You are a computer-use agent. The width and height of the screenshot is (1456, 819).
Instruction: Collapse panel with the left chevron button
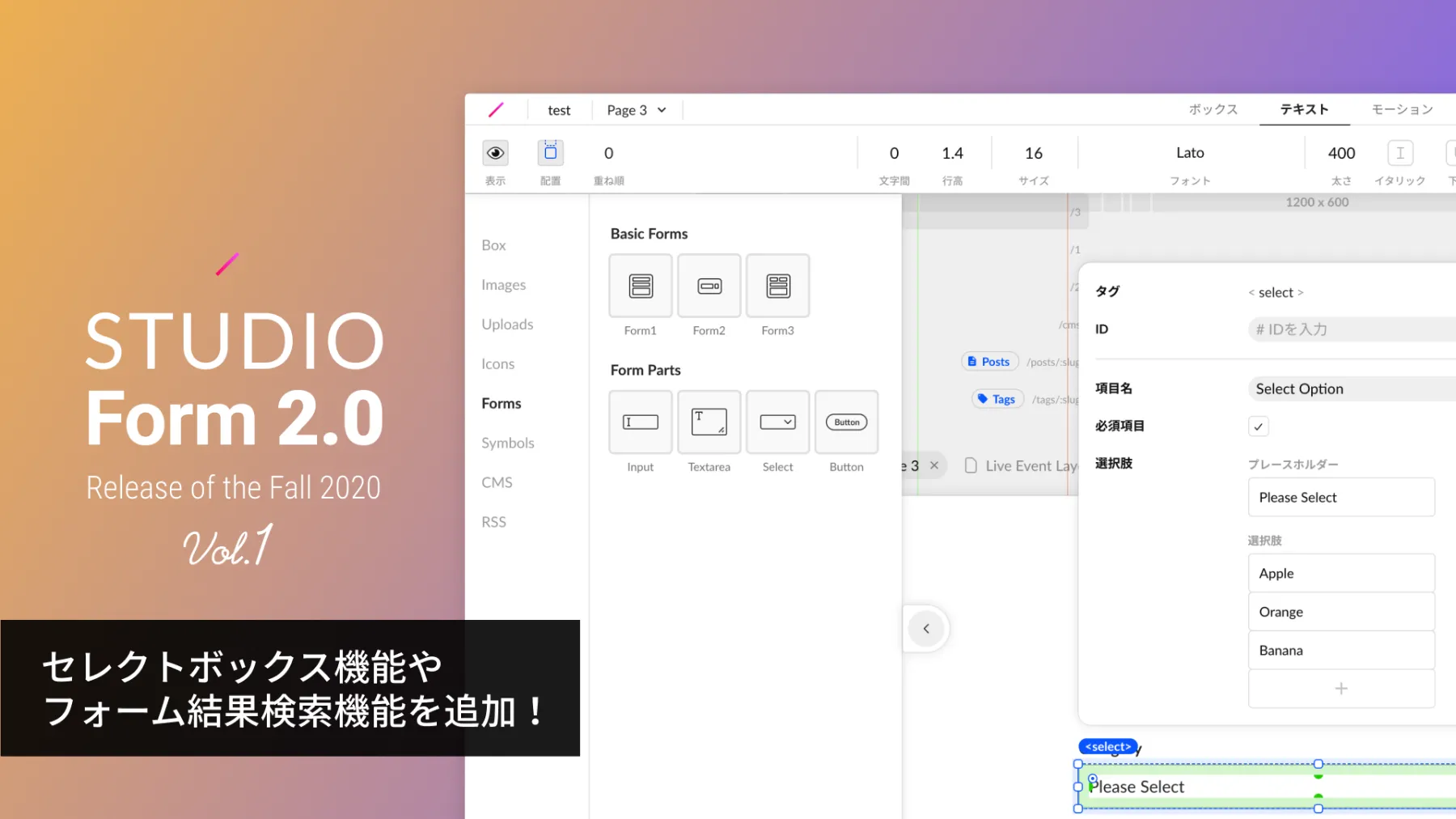tap(926, 629)
